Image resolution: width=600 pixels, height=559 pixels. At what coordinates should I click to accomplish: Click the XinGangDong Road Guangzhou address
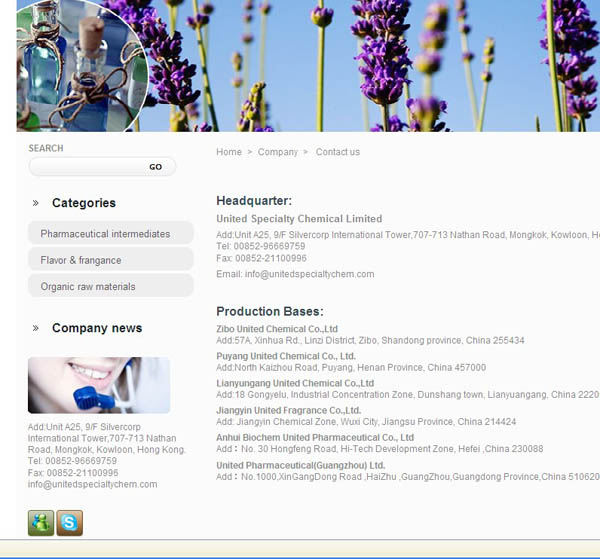(x=408, y=477)
